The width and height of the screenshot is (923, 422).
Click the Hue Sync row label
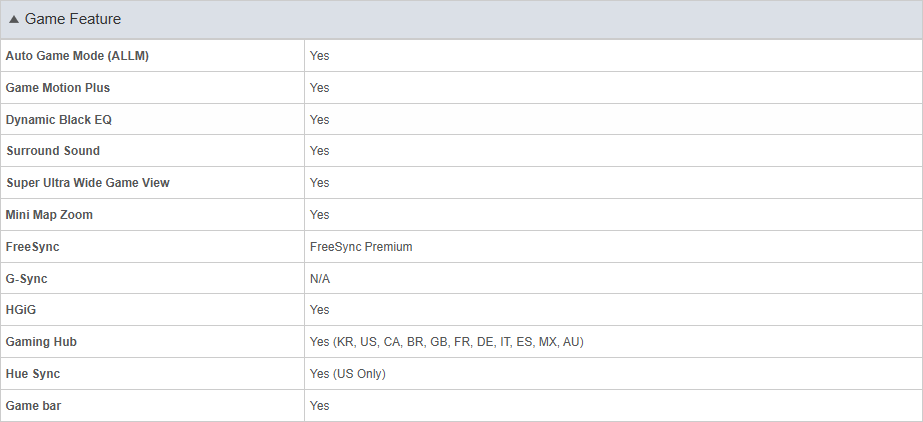[33, 374]
